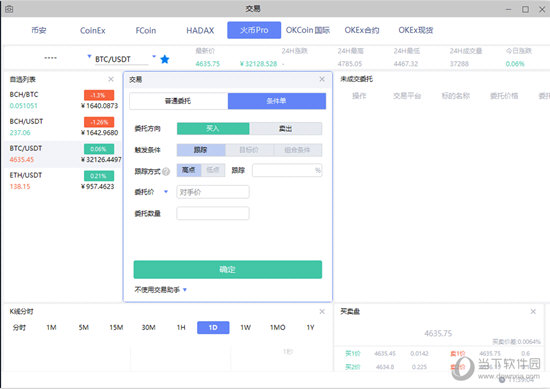Click the 委托价格 column header
This screenshot has width=550, height=389.
coord(504,96)
